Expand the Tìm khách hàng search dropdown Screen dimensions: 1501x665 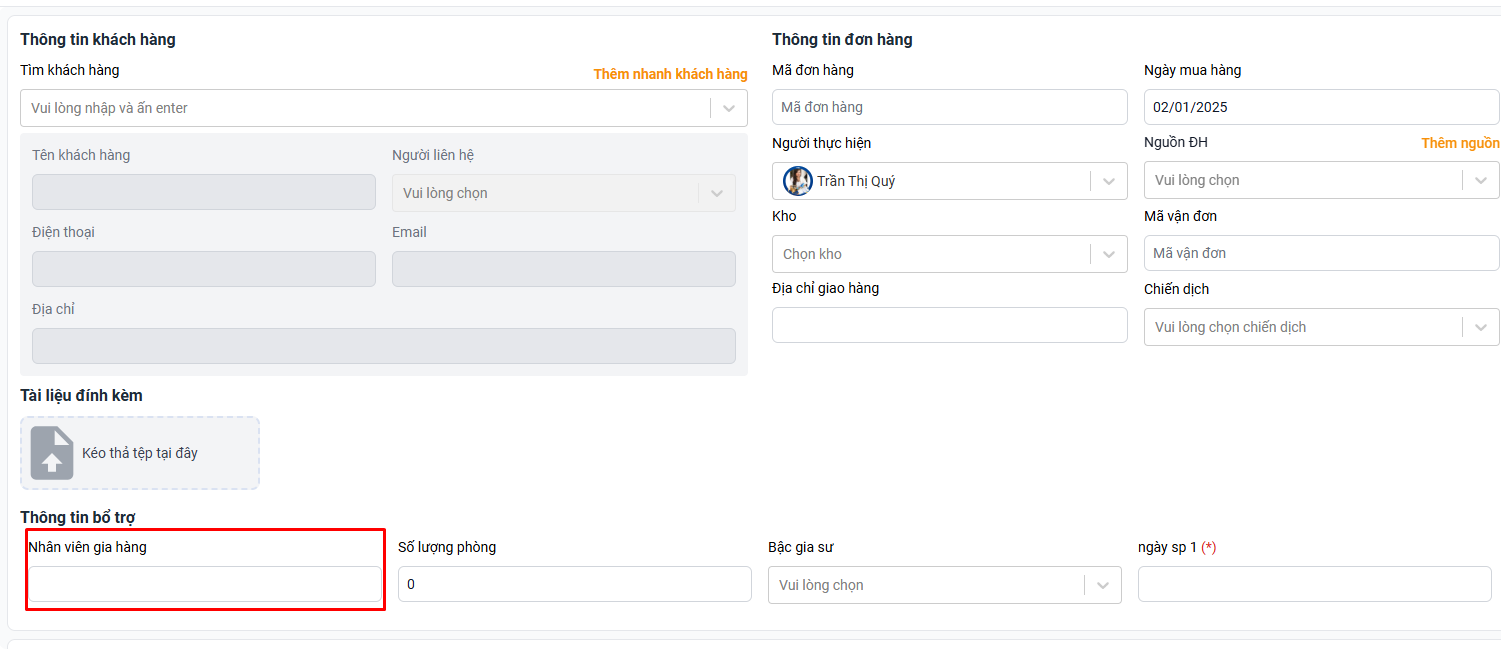pyautogui.click(x=729, y=108)
